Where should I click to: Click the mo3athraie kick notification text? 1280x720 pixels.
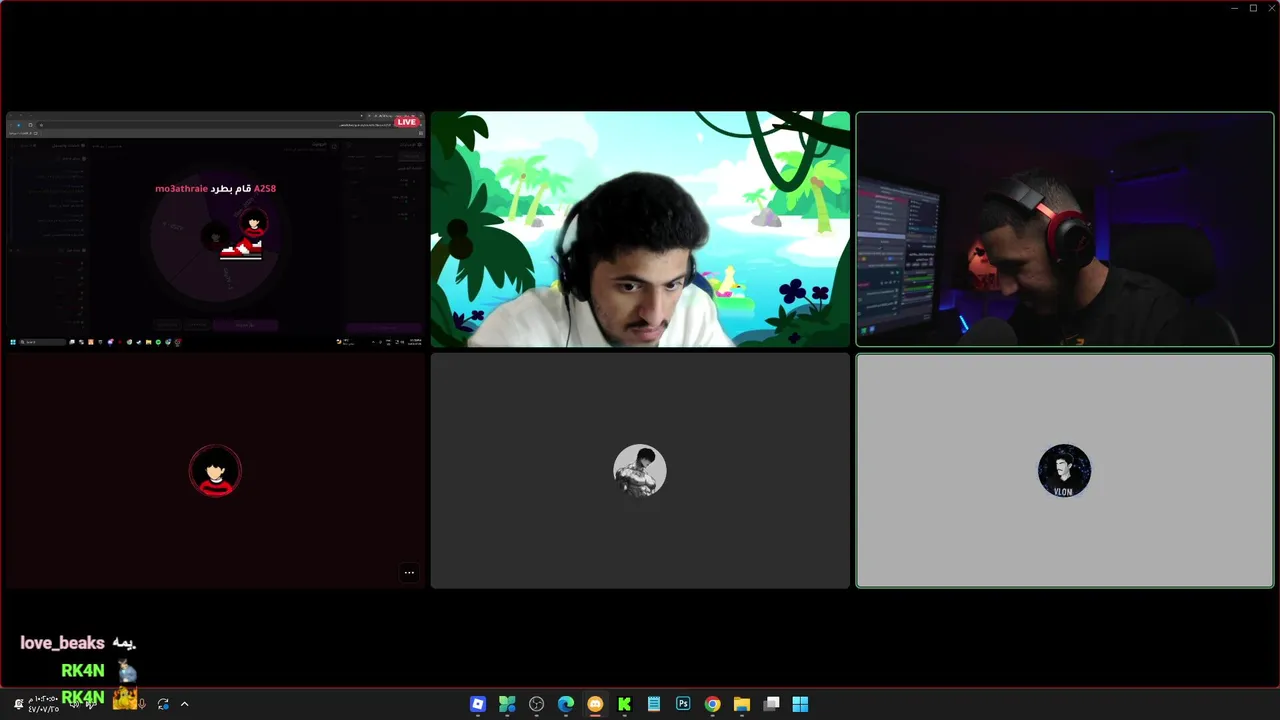coord(215,188)
